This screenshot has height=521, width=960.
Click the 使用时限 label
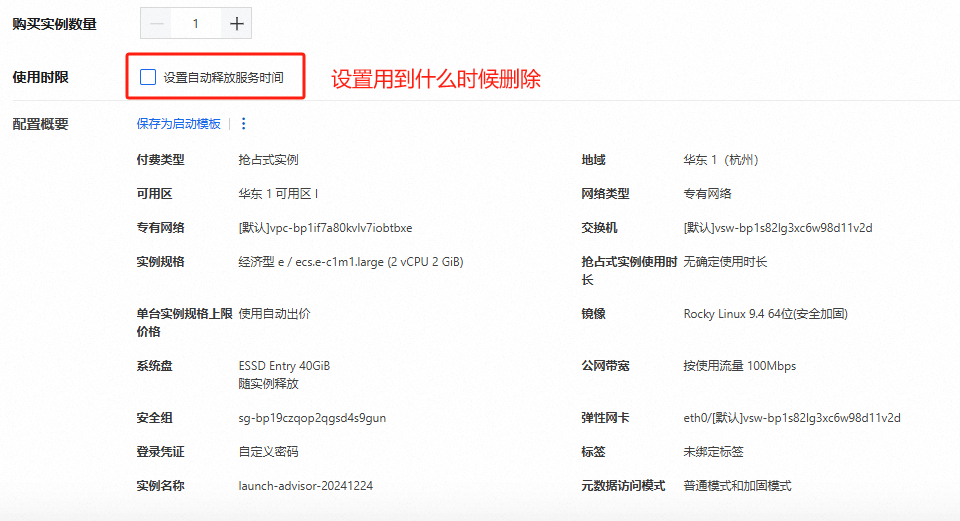pyautogui.click(x=40, y=77)
